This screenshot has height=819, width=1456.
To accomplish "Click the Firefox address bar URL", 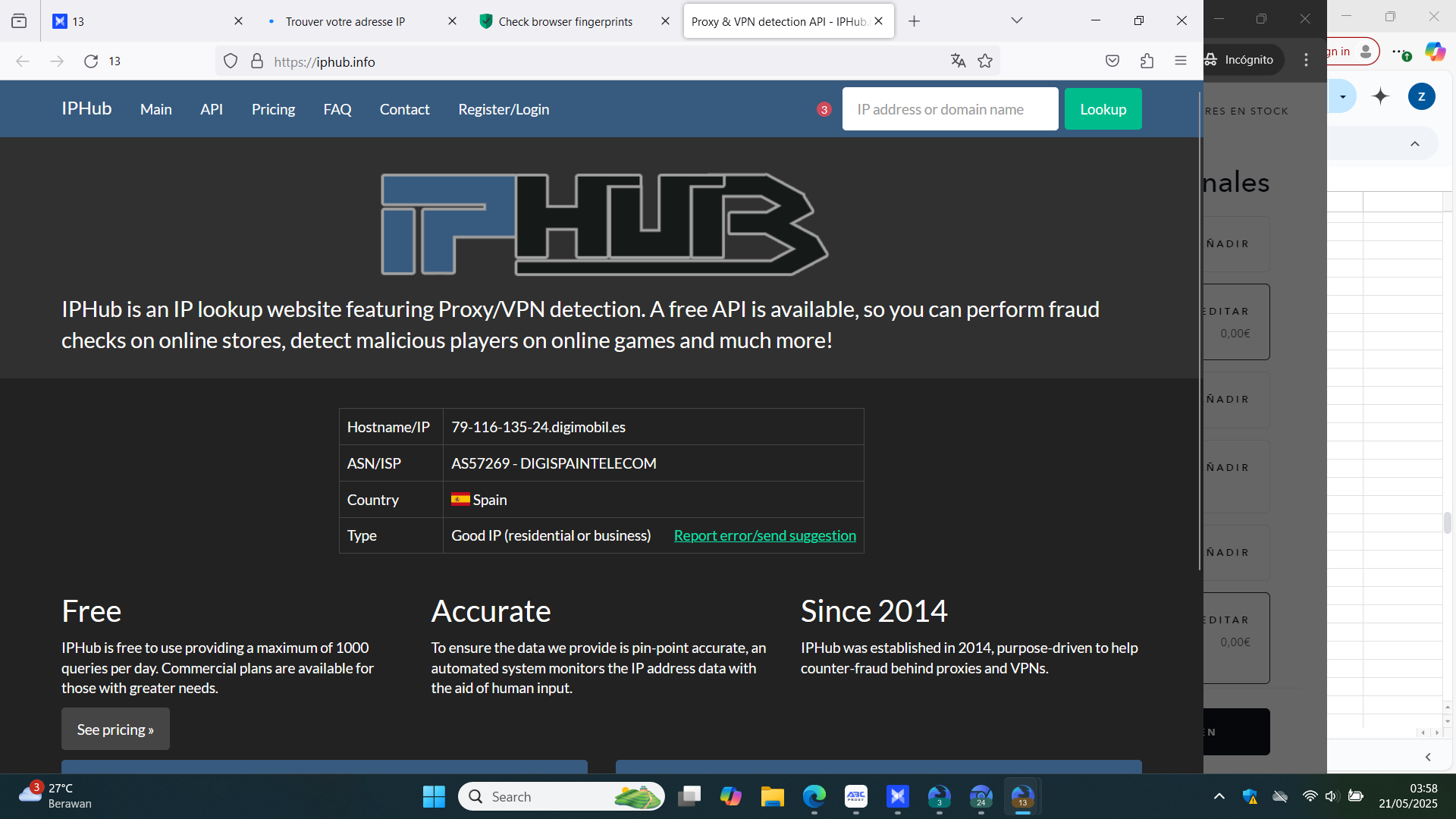I will 325,61.
